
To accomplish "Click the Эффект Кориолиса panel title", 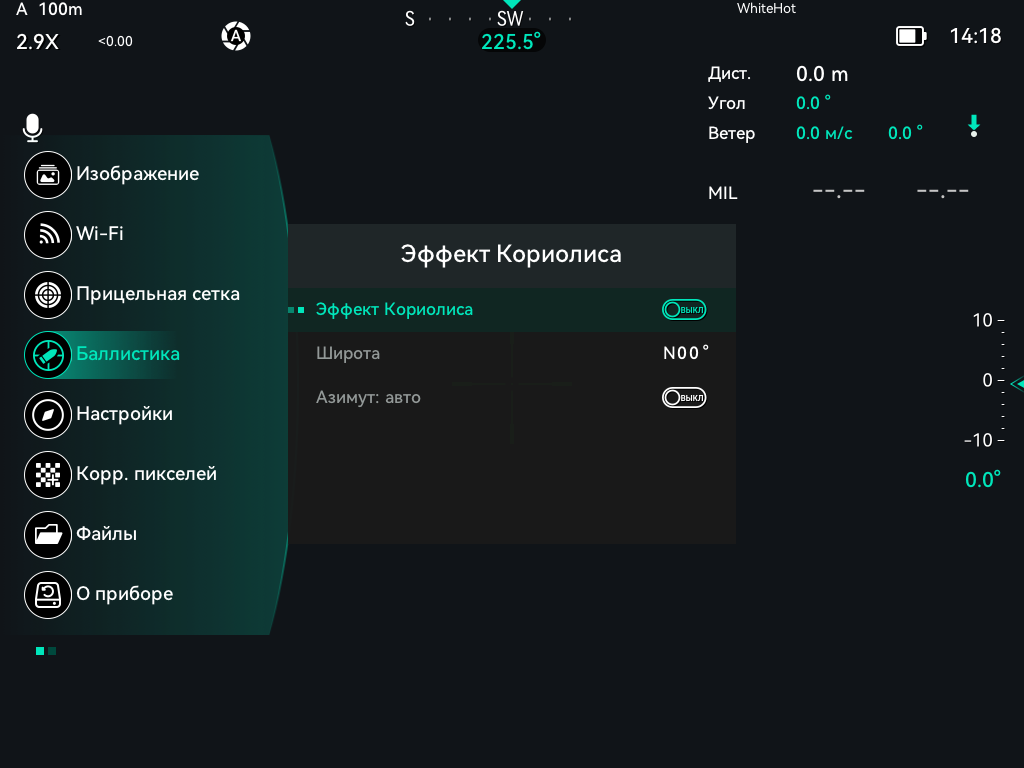I will pyautogui.click(x=511, y=254).
